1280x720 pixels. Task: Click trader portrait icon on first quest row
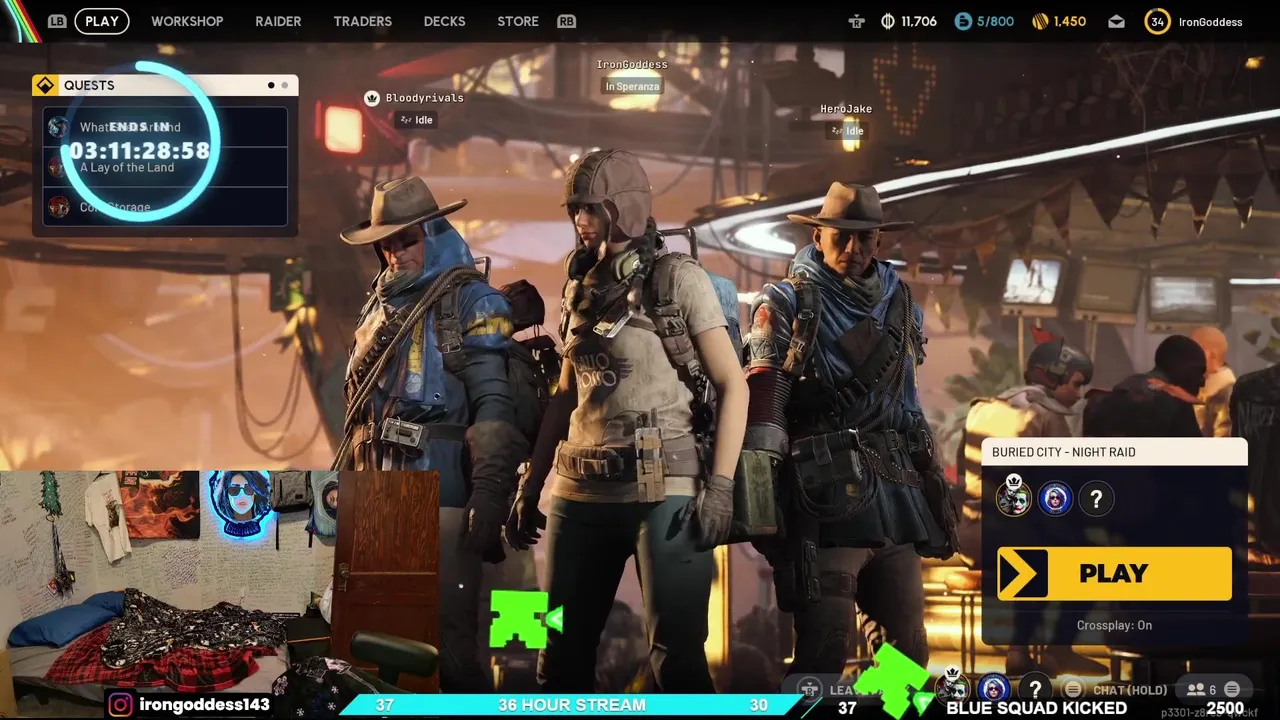tap(59, 127)
